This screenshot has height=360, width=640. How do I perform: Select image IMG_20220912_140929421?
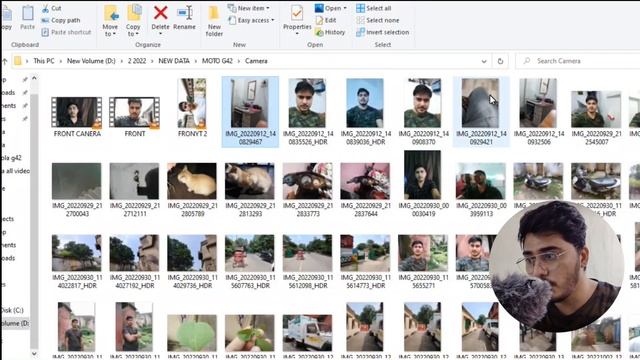(x=481, y=112)
